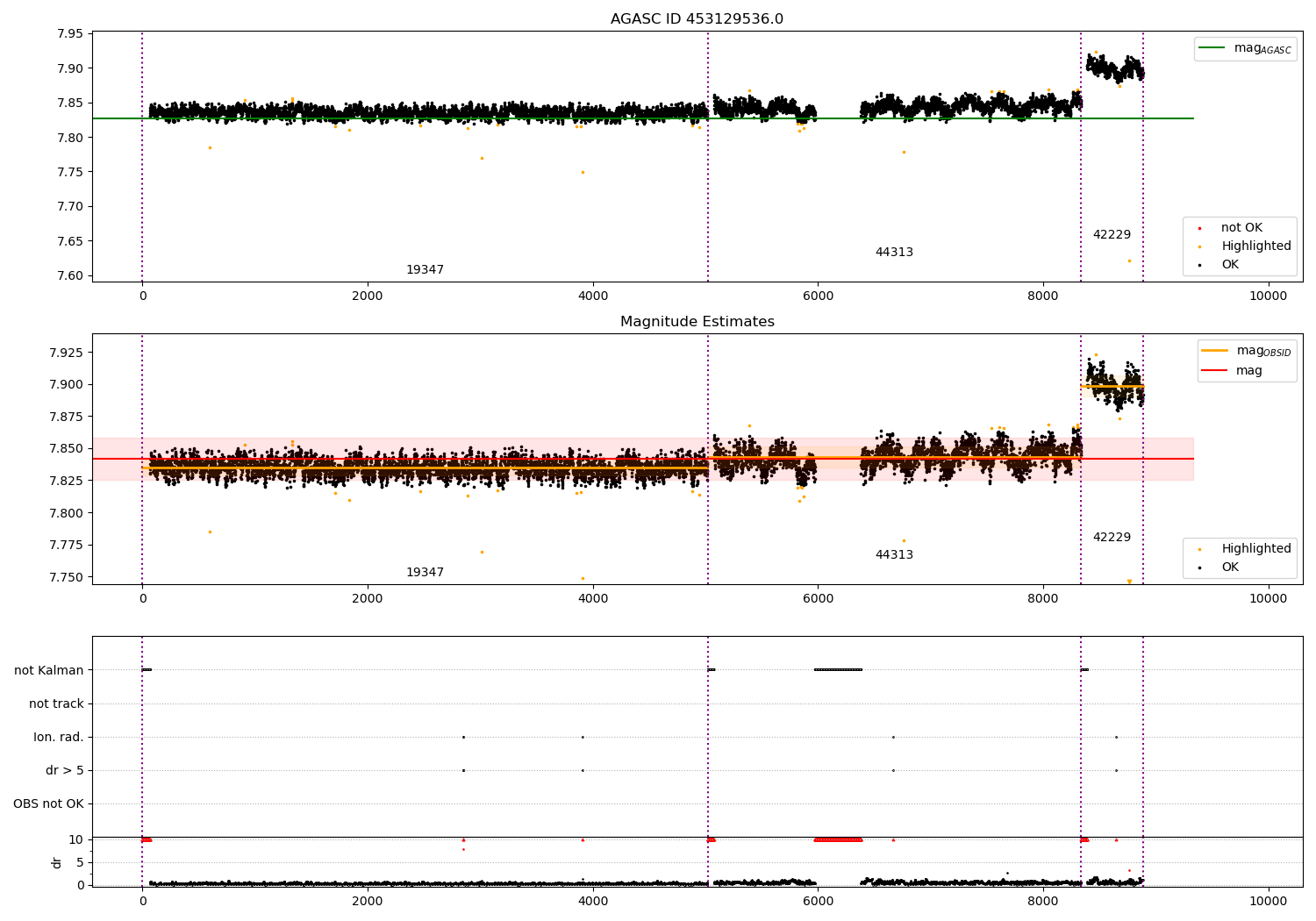Click the 4000 x-axis tick in bottom plot
This screenshot has width=1316, height=921.
coord(593,902)
